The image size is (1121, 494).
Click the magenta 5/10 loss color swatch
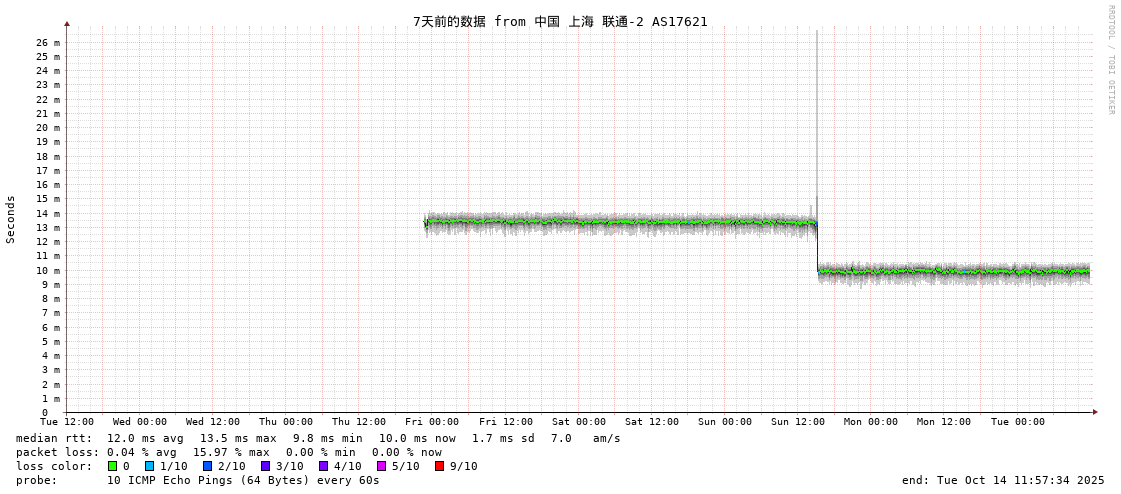coord(381,466)
